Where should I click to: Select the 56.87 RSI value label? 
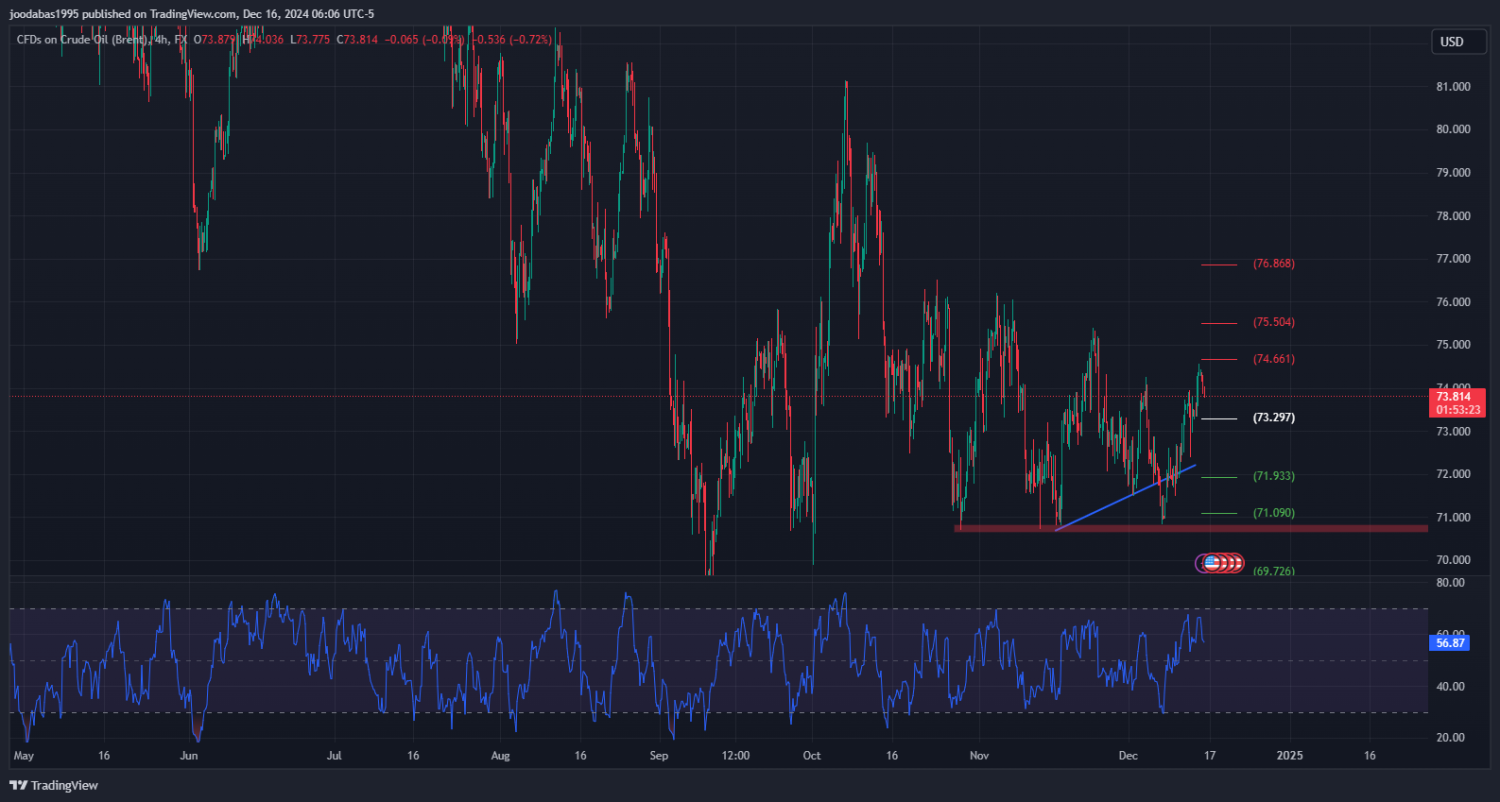coord(1450,645)
